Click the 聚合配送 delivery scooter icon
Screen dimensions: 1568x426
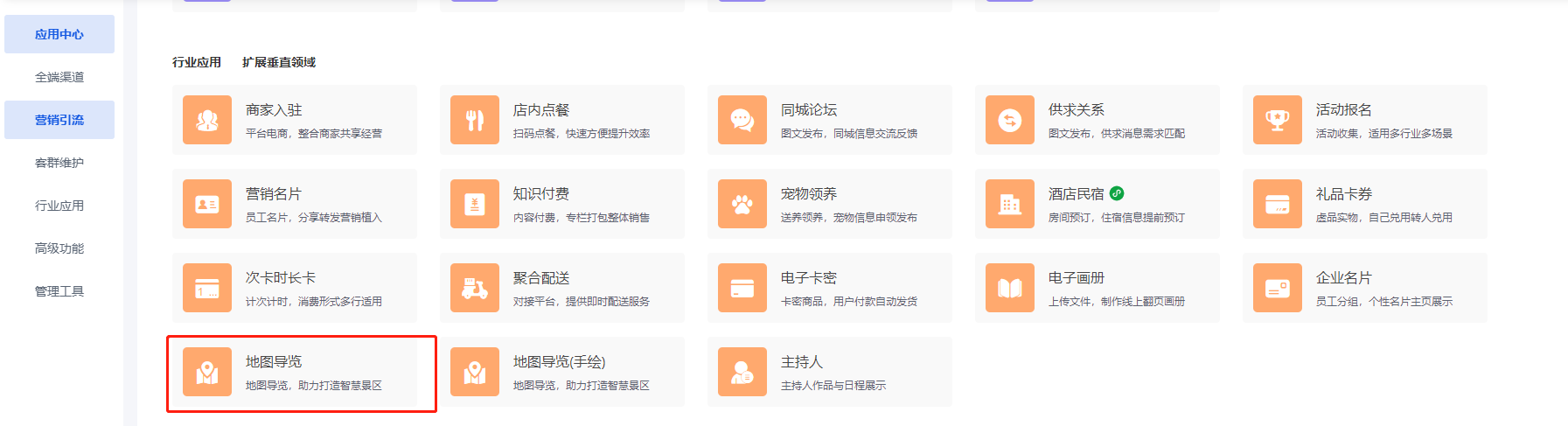(475, 288)
